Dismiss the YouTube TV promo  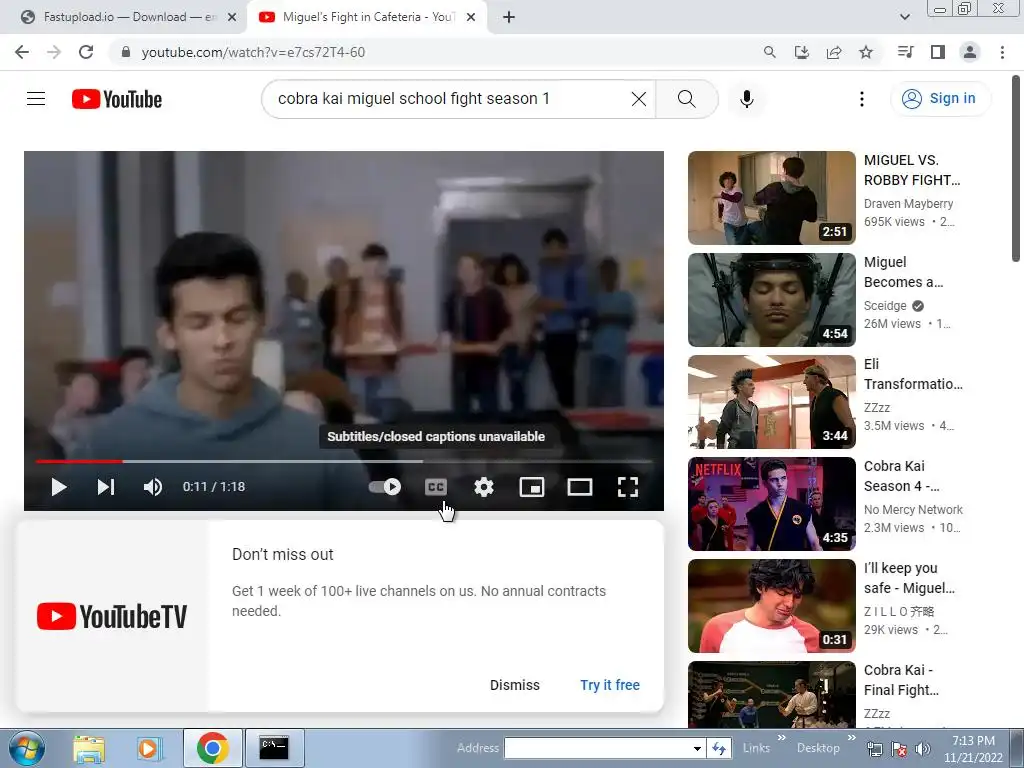click(515, 685)
